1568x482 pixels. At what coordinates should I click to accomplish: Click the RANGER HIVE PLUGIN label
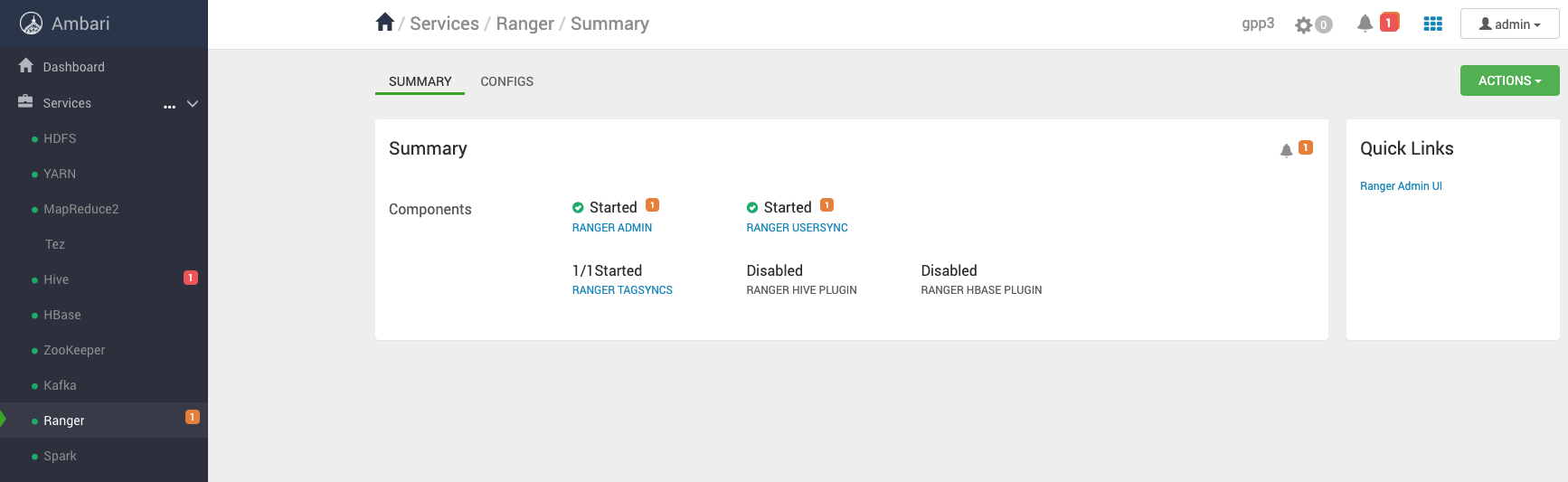point(802,290)
